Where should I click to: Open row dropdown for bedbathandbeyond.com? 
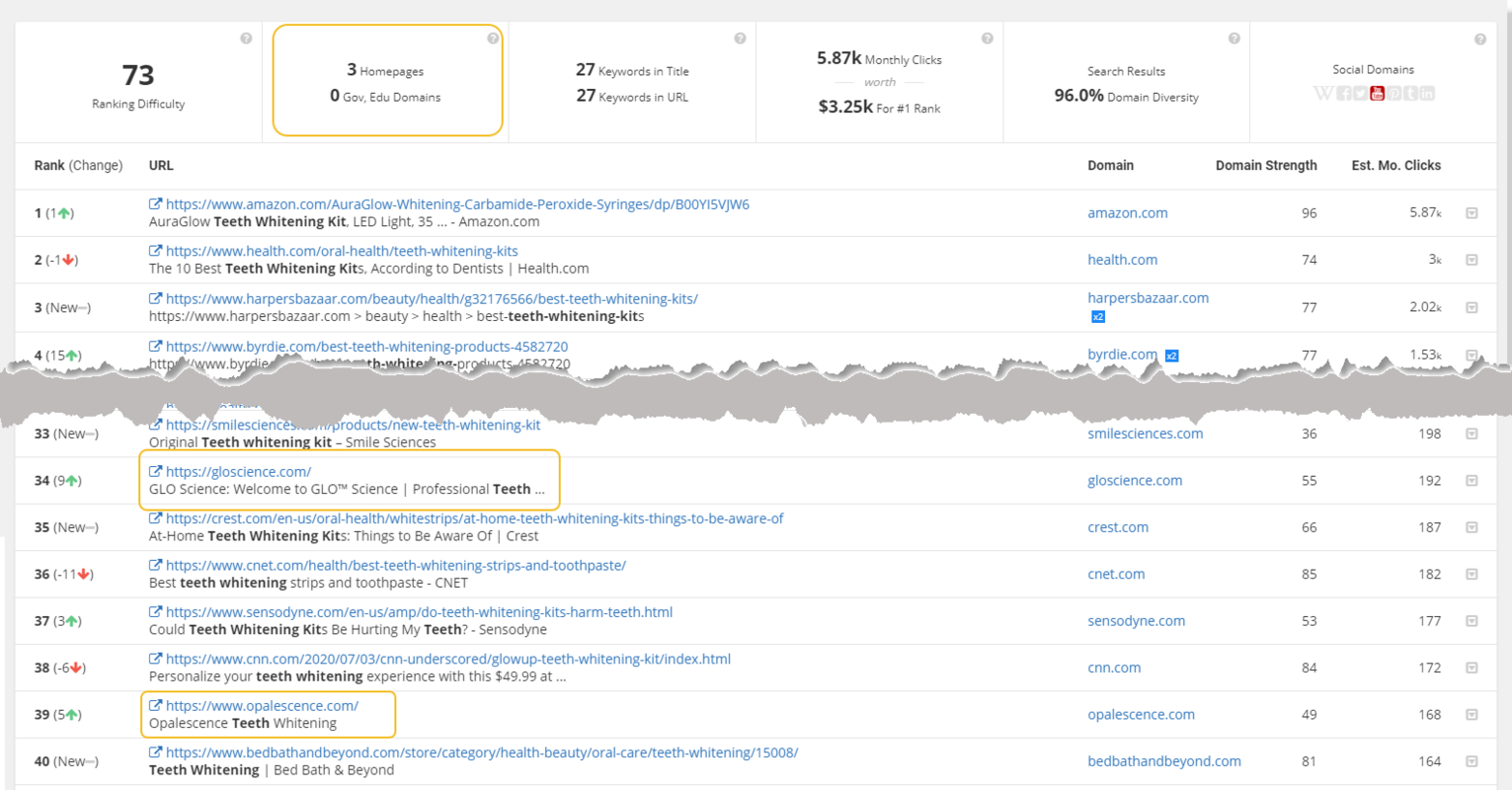pyautogui.click(x=1472, y=761)
